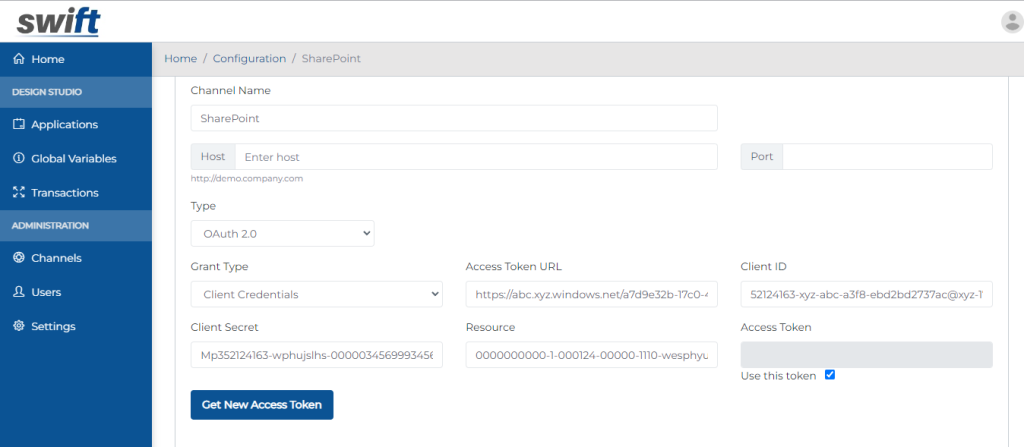Expand the Grant Type Client Credentials dropdown

point(317,294)
